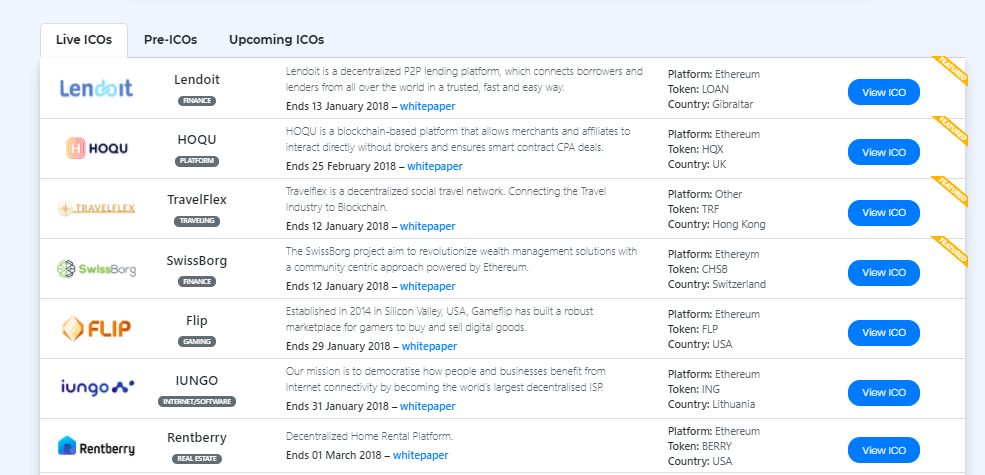Click the Gaming tag under Flip

click(x=197, y=341)
